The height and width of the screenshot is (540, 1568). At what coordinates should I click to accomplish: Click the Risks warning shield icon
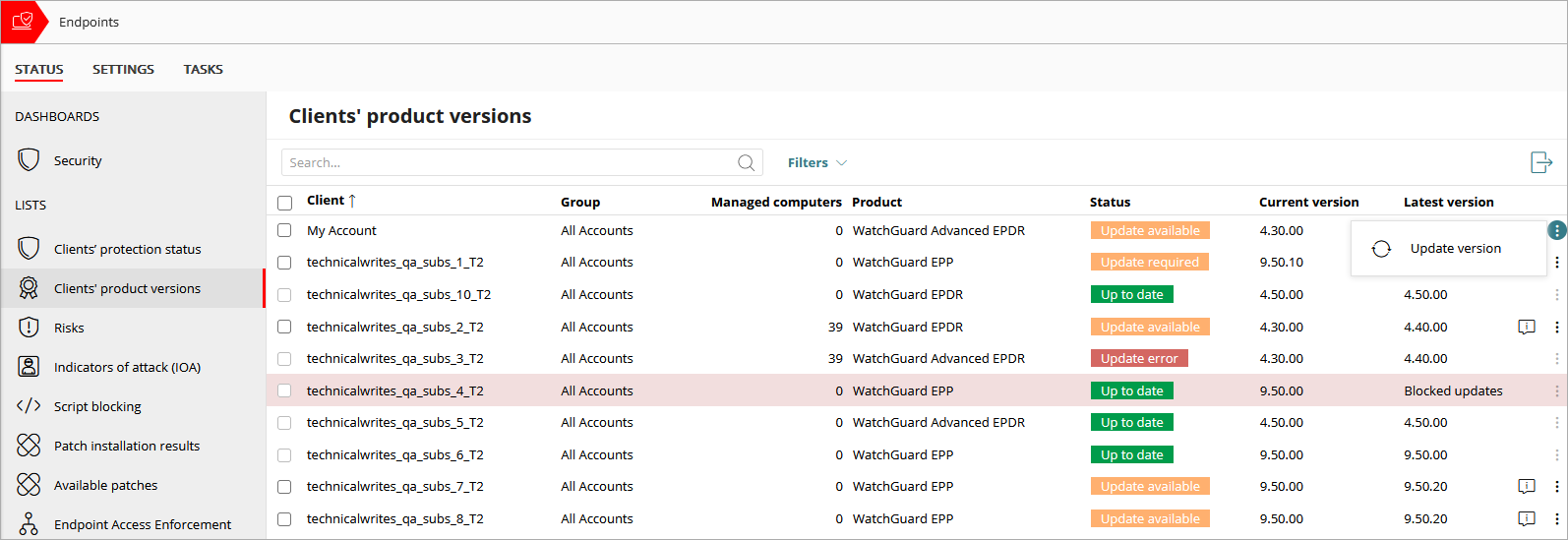click(29, 327)
